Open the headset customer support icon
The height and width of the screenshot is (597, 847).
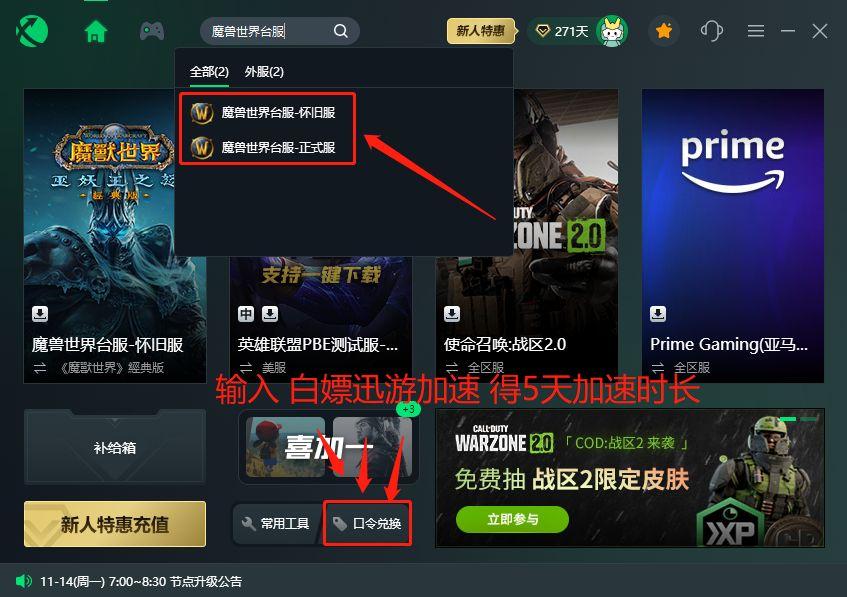(x=711, y=31)
